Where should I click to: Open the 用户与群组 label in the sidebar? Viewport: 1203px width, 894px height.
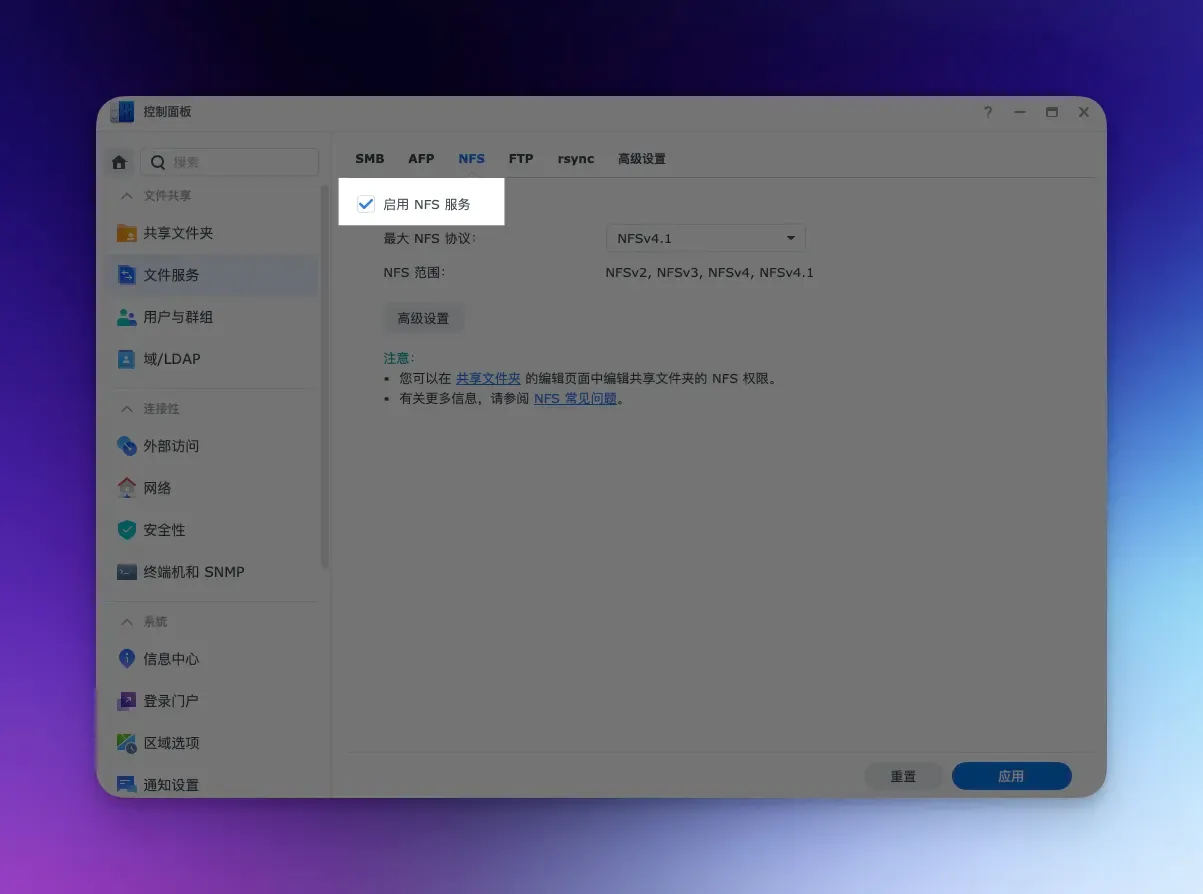click(178, 317)
